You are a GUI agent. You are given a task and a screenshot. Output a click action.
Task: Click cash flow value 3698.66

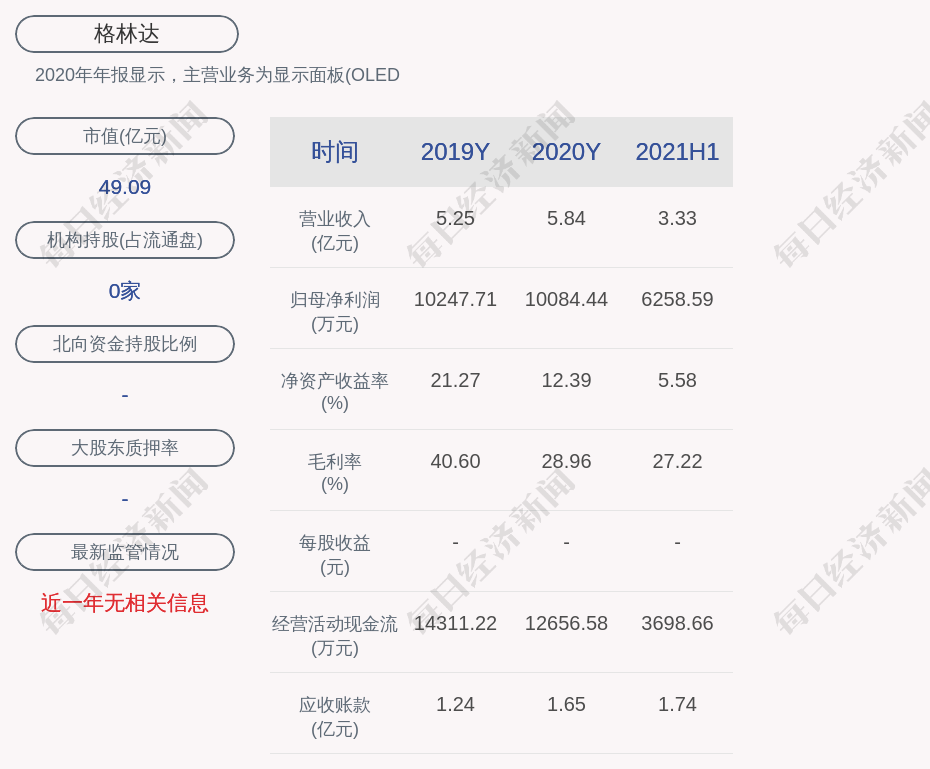click(x=677, y=623)
